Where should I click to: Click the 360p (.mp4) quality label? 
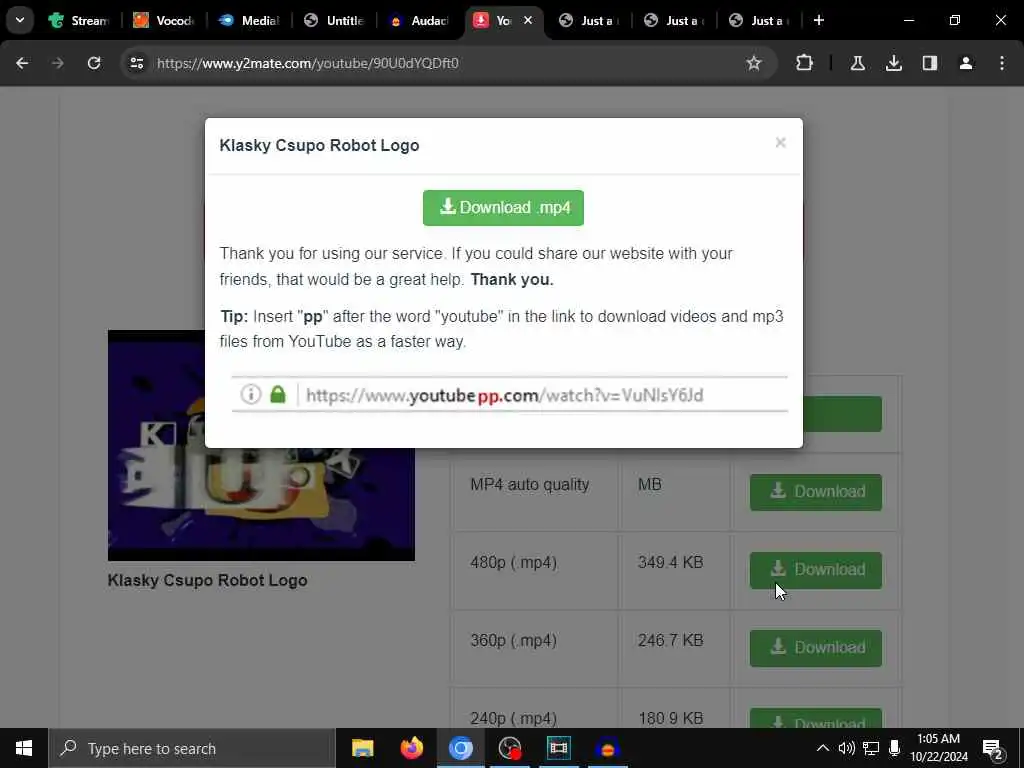pyautogui.click(x=513, y=640)
